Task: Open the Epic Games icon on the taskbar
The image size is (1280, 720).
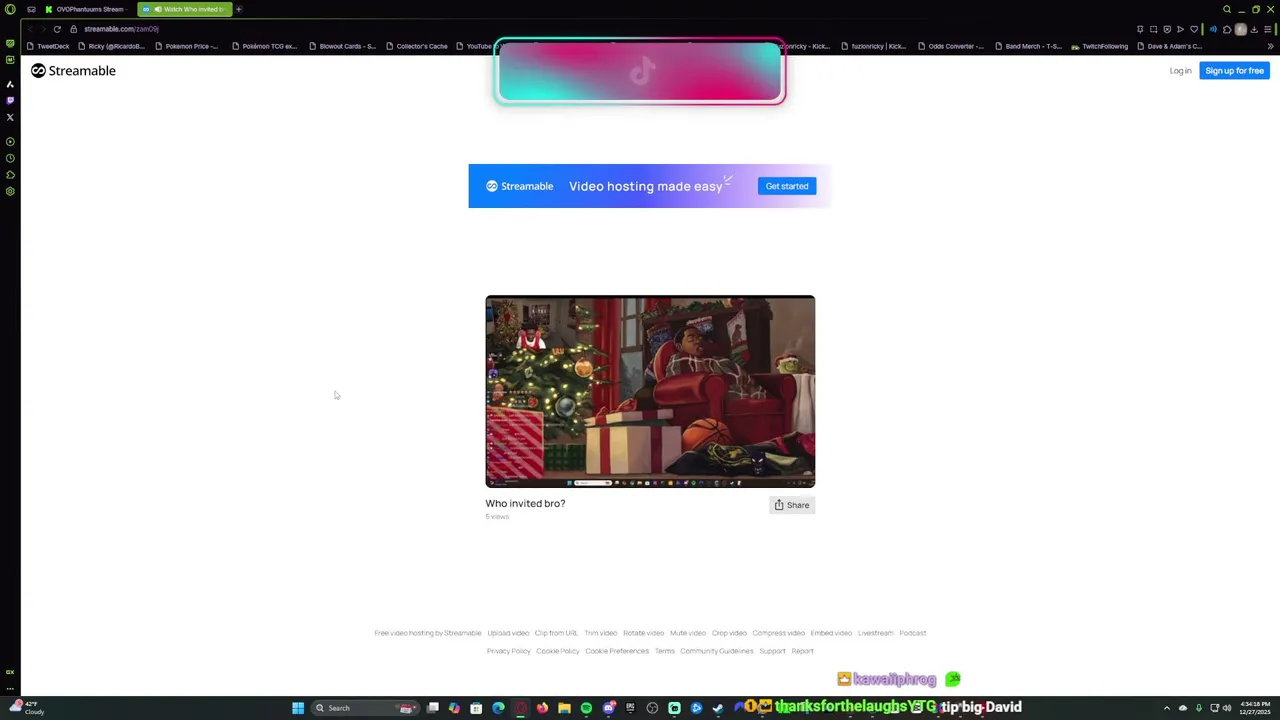Action: 630,708
